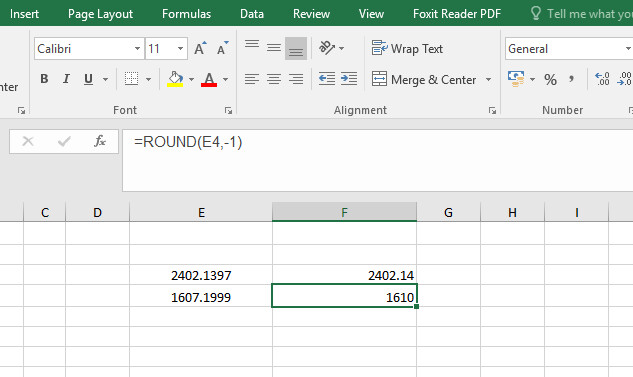Open Insert Function fx dialog
The height and width of the screenshot is (377, 633).
point(100,141)
